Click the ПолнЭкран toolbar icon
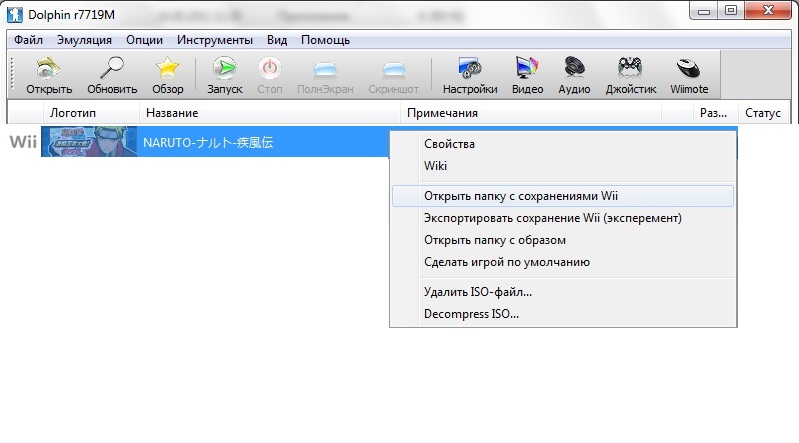 (325, 68)
